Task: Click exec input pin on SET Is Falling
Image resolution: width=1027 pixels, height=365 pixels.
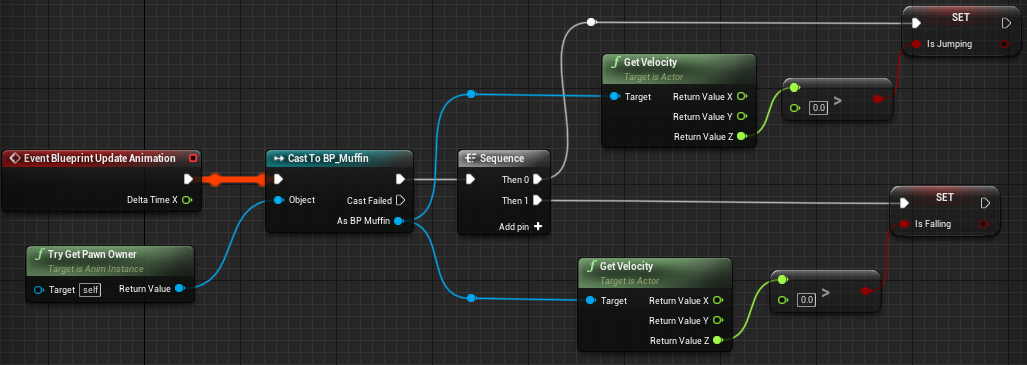Action: (x=905, y=203)
